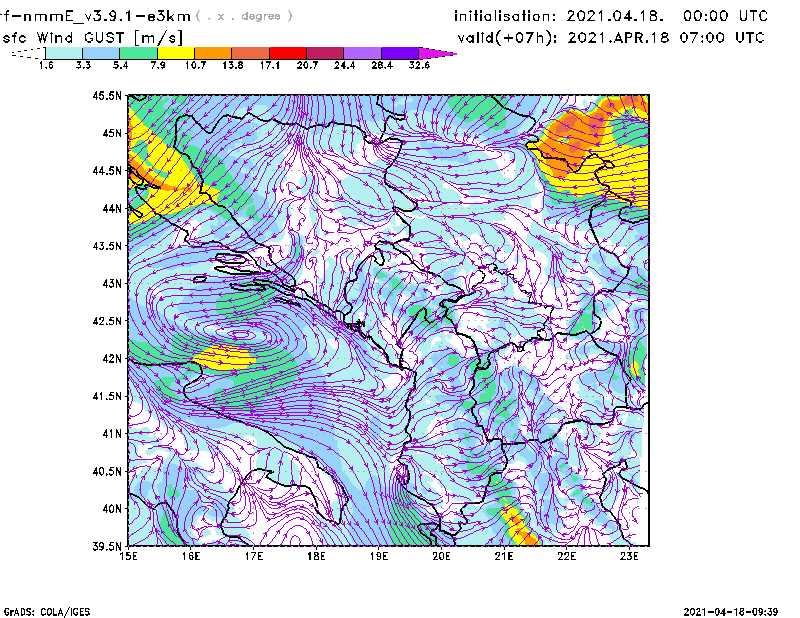Click the "42.5N" latitude label
Screen dimensions: 800x618
tap(107, 321)
